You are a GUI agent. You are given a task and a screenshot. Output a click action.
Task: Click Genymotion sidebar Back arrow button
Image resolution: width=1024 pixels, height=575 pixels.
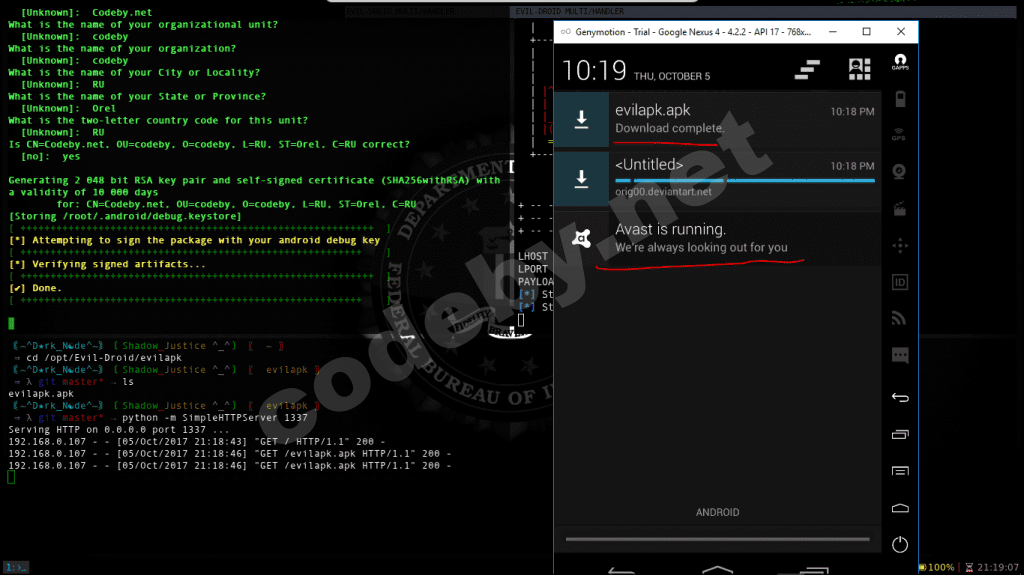[900, 397]
